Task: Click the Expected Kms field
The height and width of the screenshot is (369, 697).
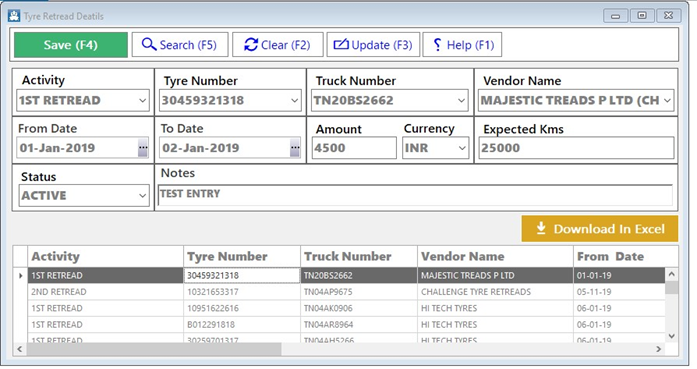Action: pos(576,148)
